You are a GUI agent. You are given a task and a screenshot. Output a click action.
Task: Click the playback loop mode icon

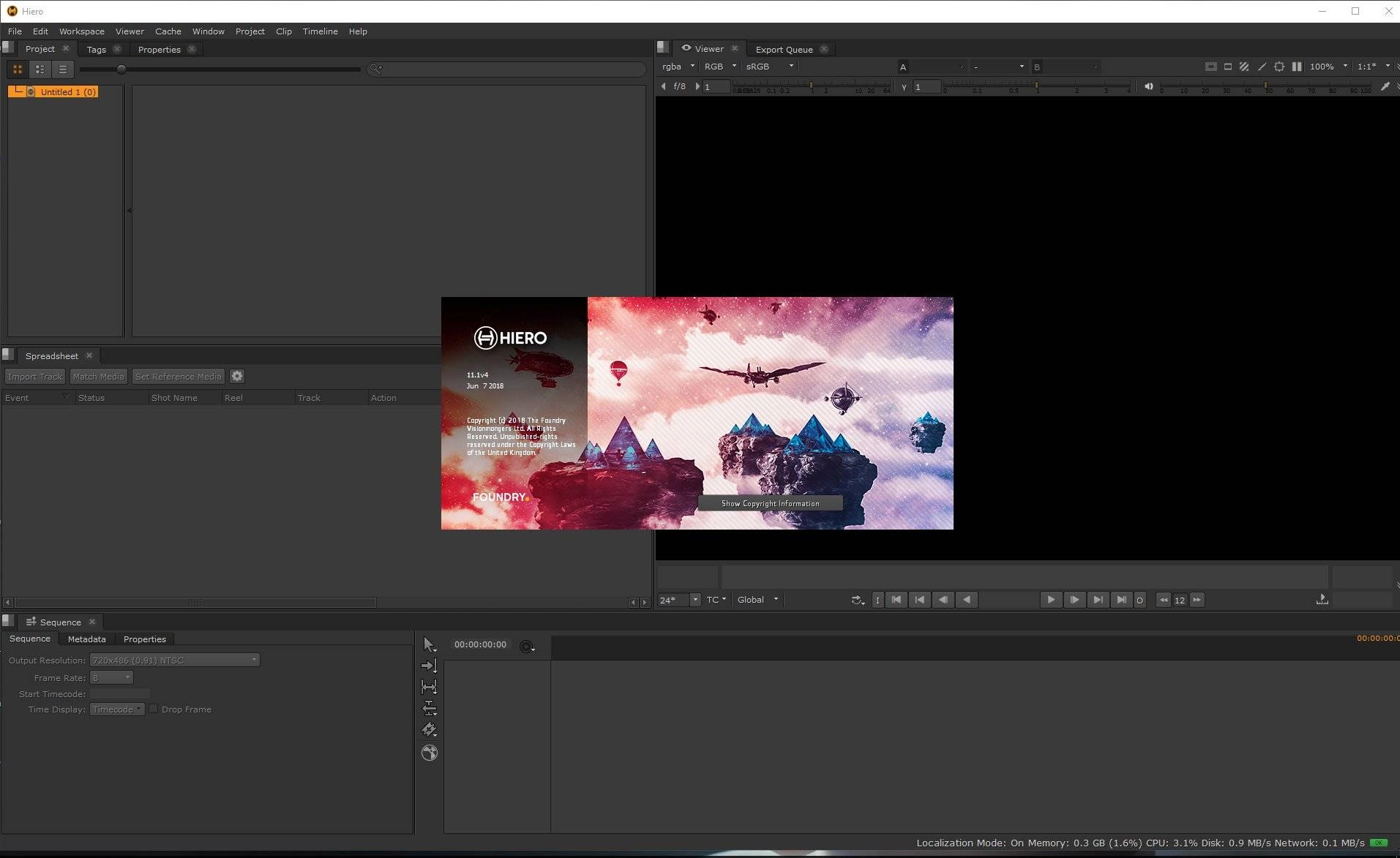pos(858,600)
